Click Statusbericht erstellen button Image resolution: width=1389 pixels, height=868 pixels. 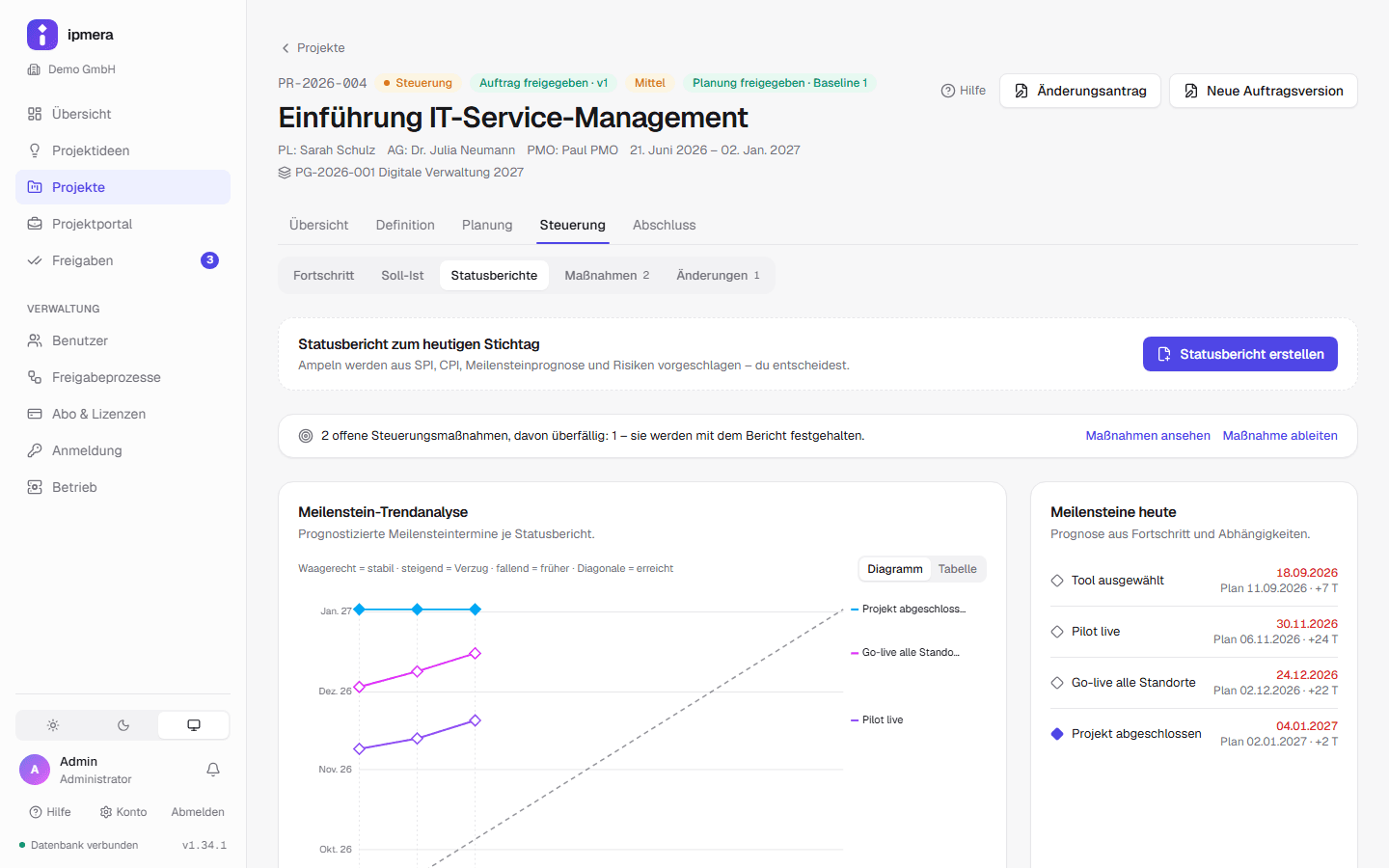[1240, 354]
